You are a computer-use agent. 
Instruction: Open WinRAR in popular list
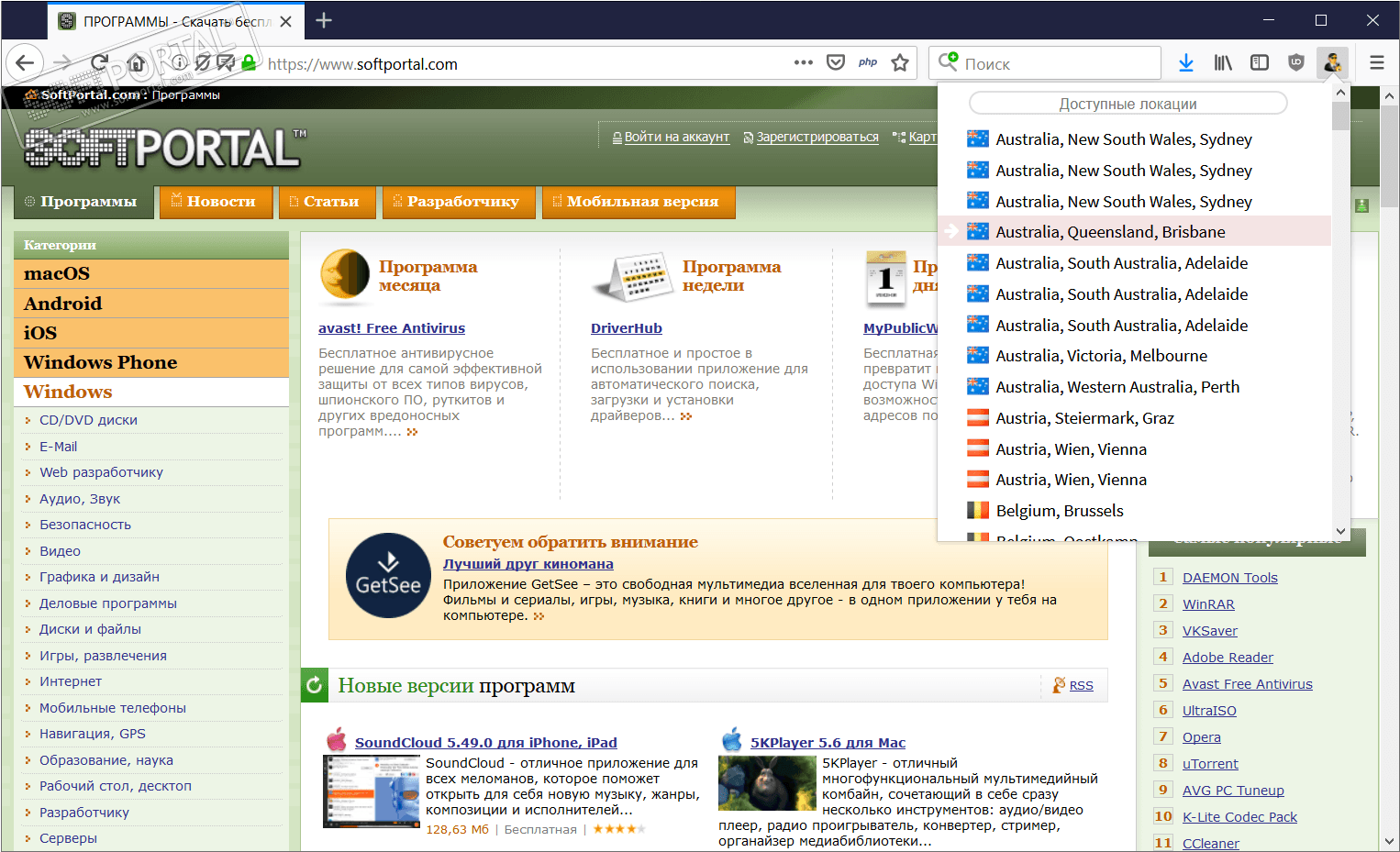(1208, 604)
